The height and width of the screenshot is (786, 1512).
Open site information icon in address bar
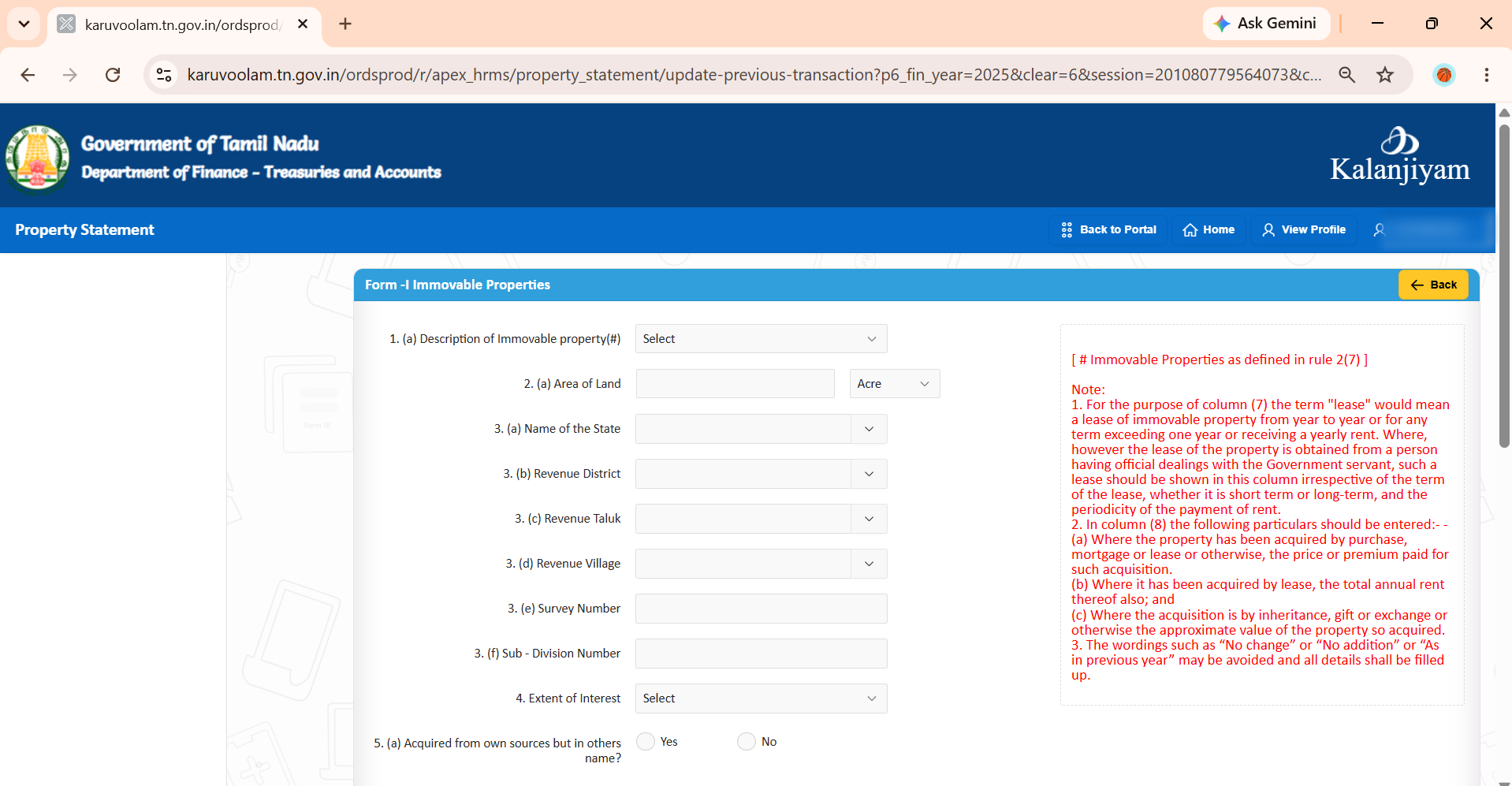pyautogui.click(x=164, y=75)
